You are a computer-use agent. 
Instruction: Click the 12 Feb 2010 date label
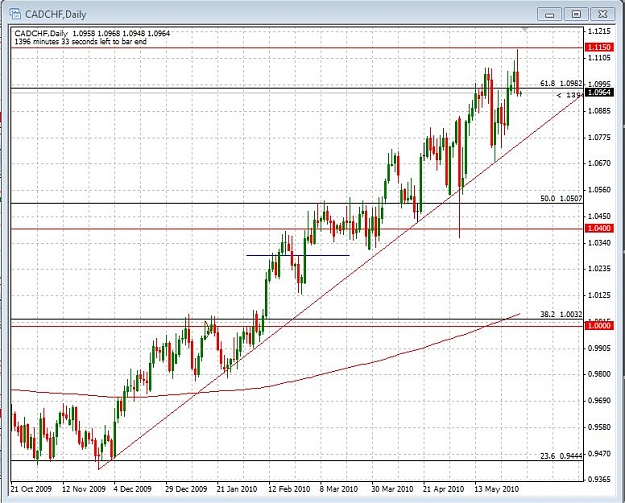(x=289, y=489)
